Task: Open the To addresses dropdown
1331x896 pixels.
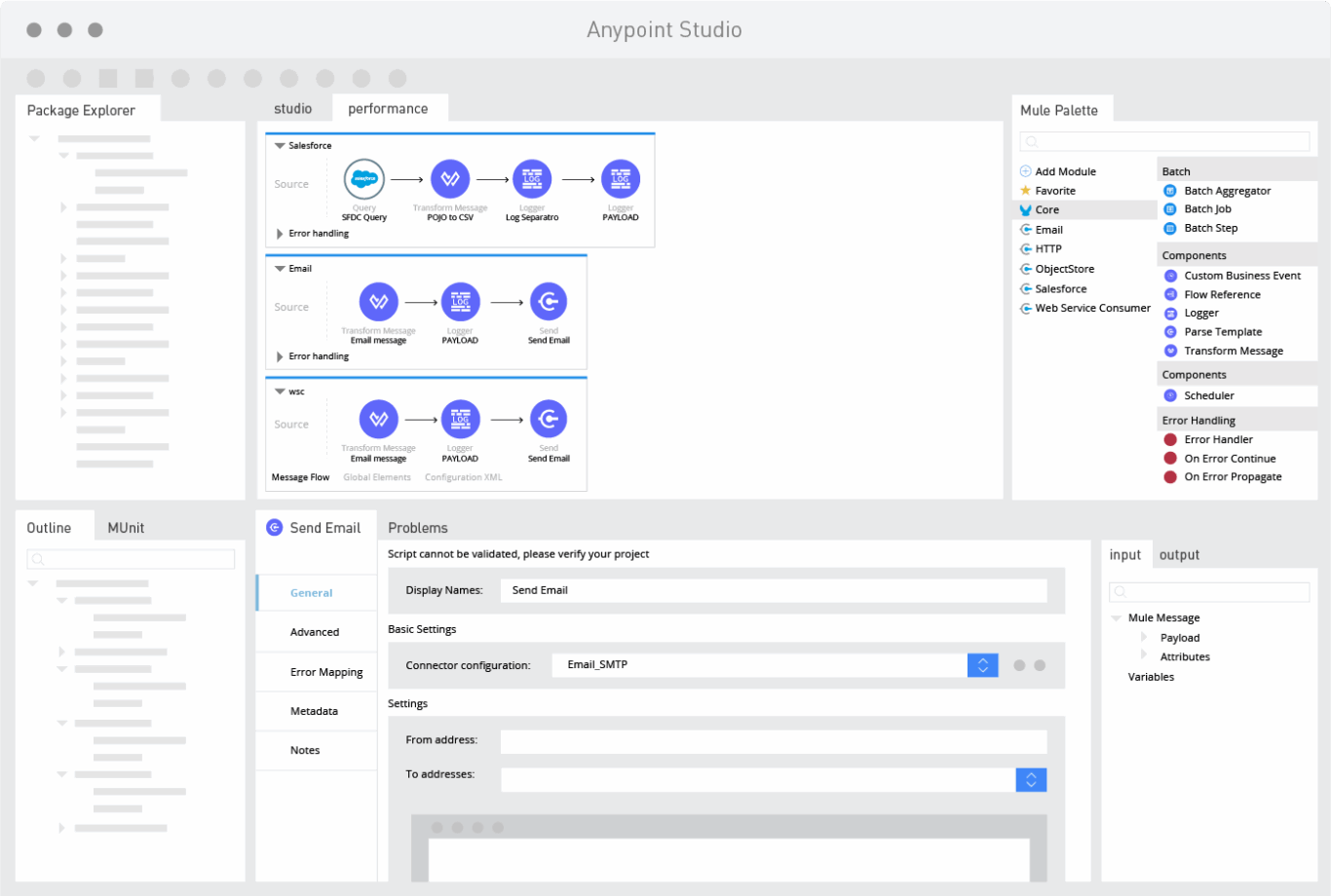Action: pos(1030,779)
